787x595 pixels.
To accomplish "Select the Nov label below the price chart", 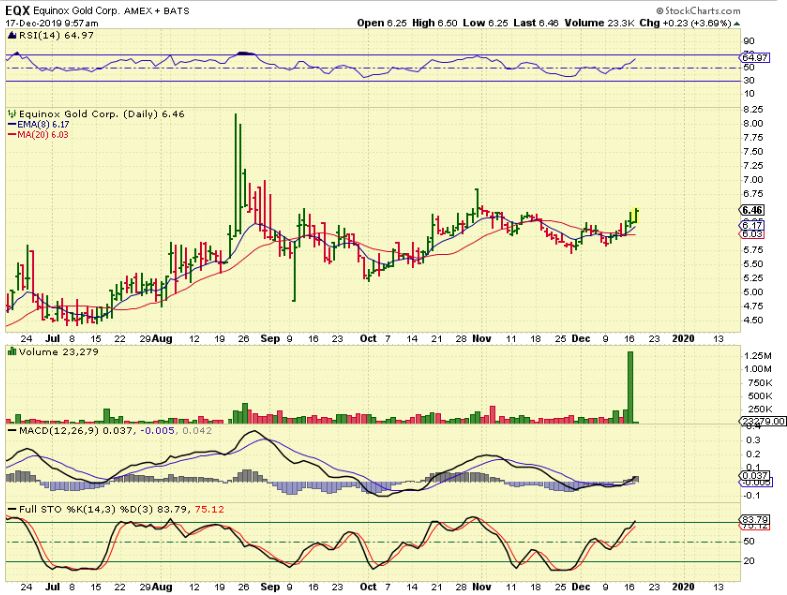I will click(x=484, y=338).
